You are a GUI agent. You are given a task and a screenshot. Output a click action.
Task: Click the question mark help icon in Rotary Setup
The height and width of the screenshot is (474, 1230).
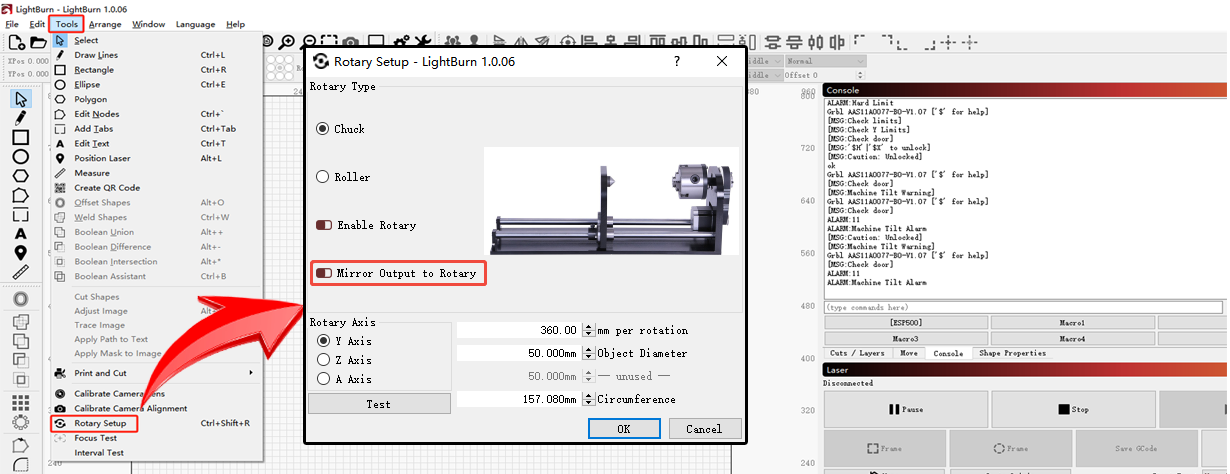(x=677, y=61)
